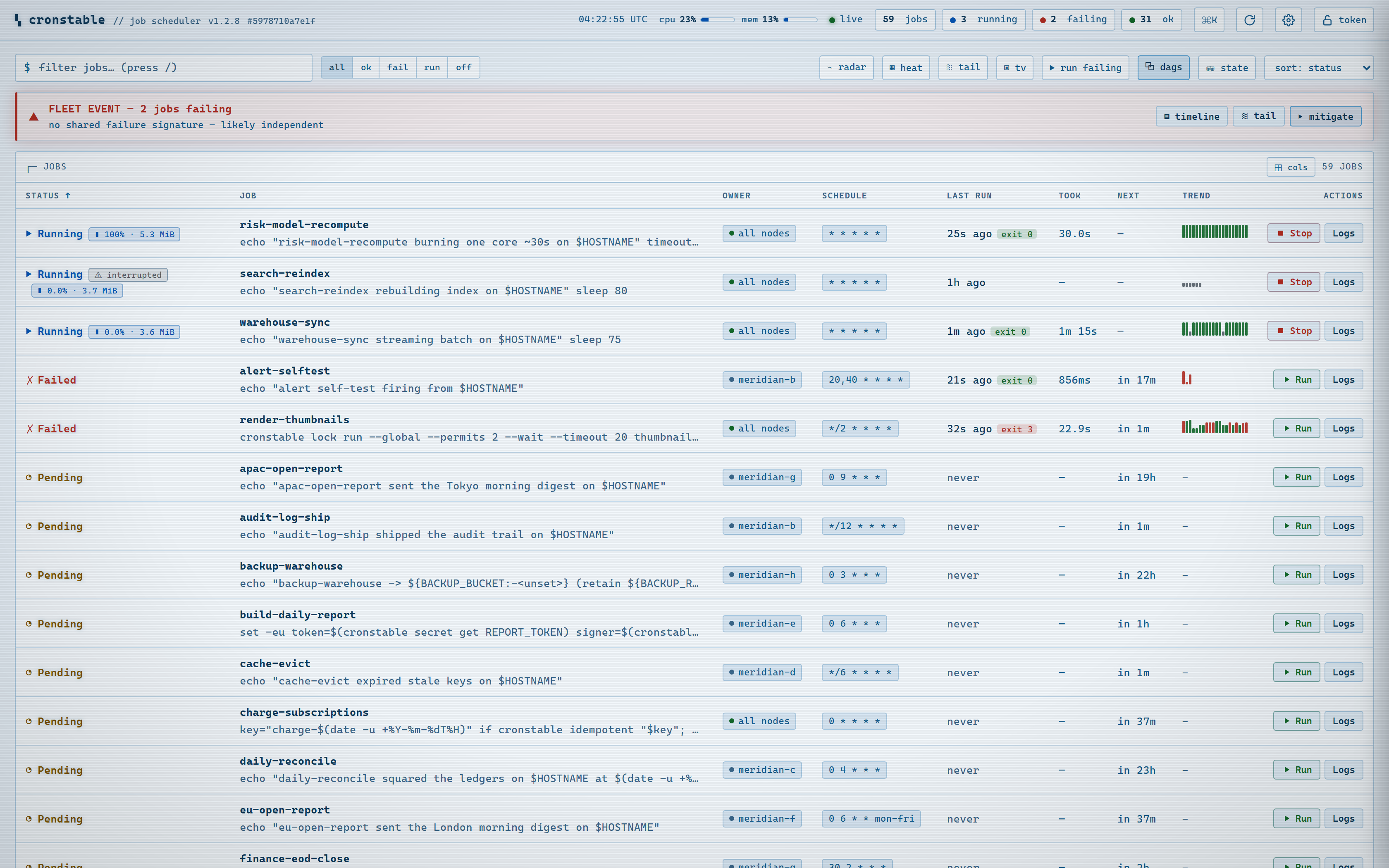This screenshot has height=868, width=1389.
Task: Click the 'exit 3' badge on render-thumbnails
Action: (1017, 429)
